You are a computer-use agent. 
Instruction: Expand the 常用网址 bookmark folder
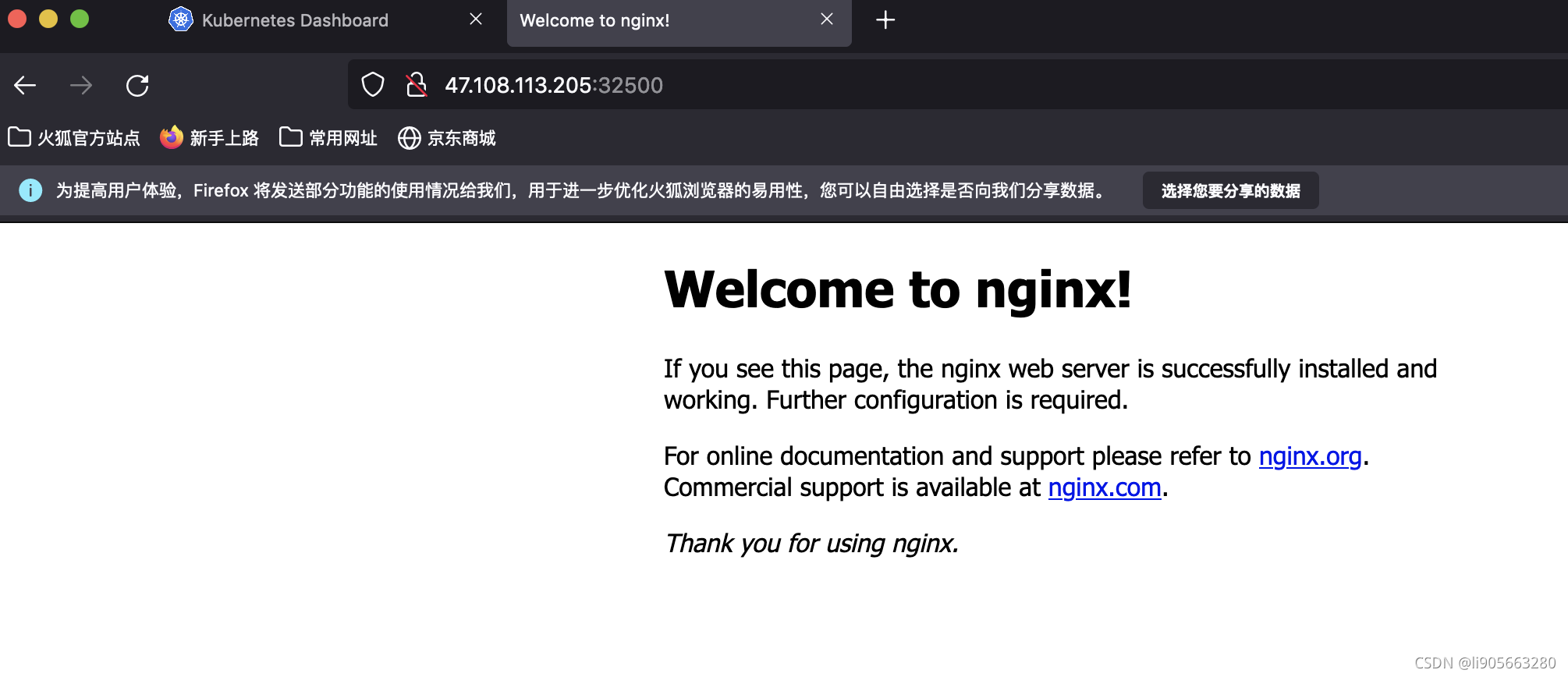click(x=328, y=138)
